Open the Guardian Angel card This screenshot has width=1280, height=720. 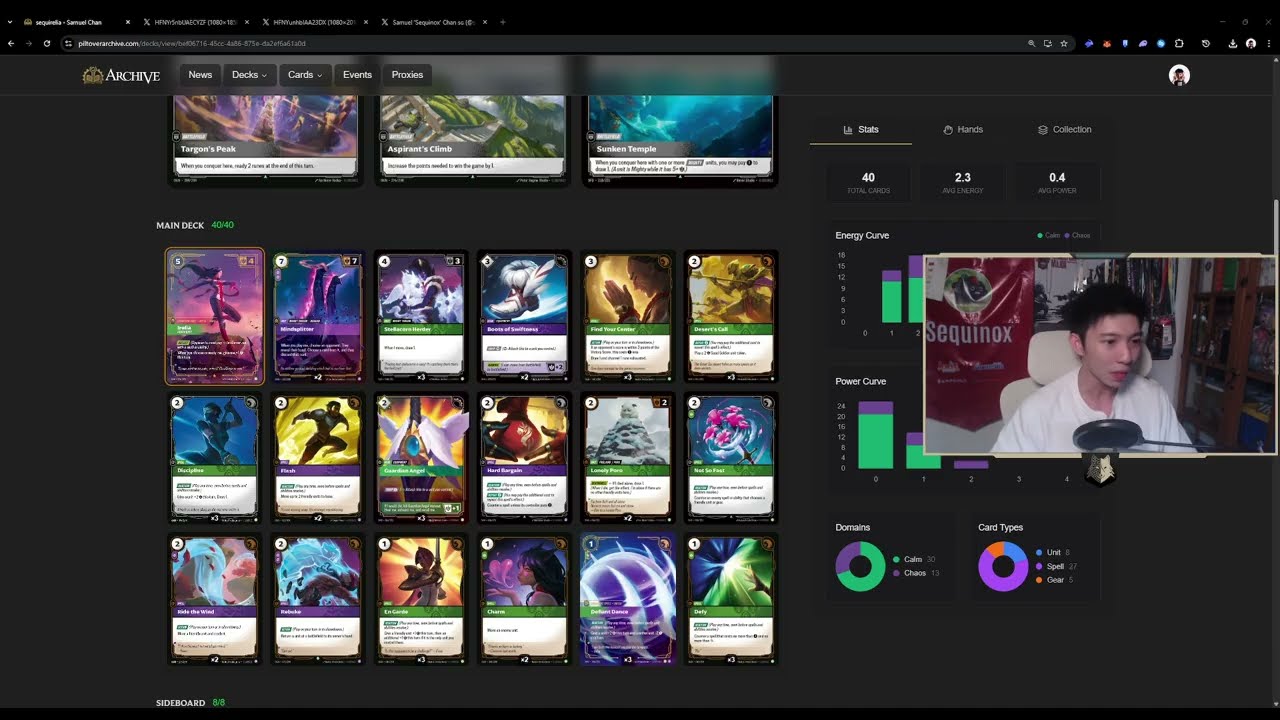click(421, 458)
